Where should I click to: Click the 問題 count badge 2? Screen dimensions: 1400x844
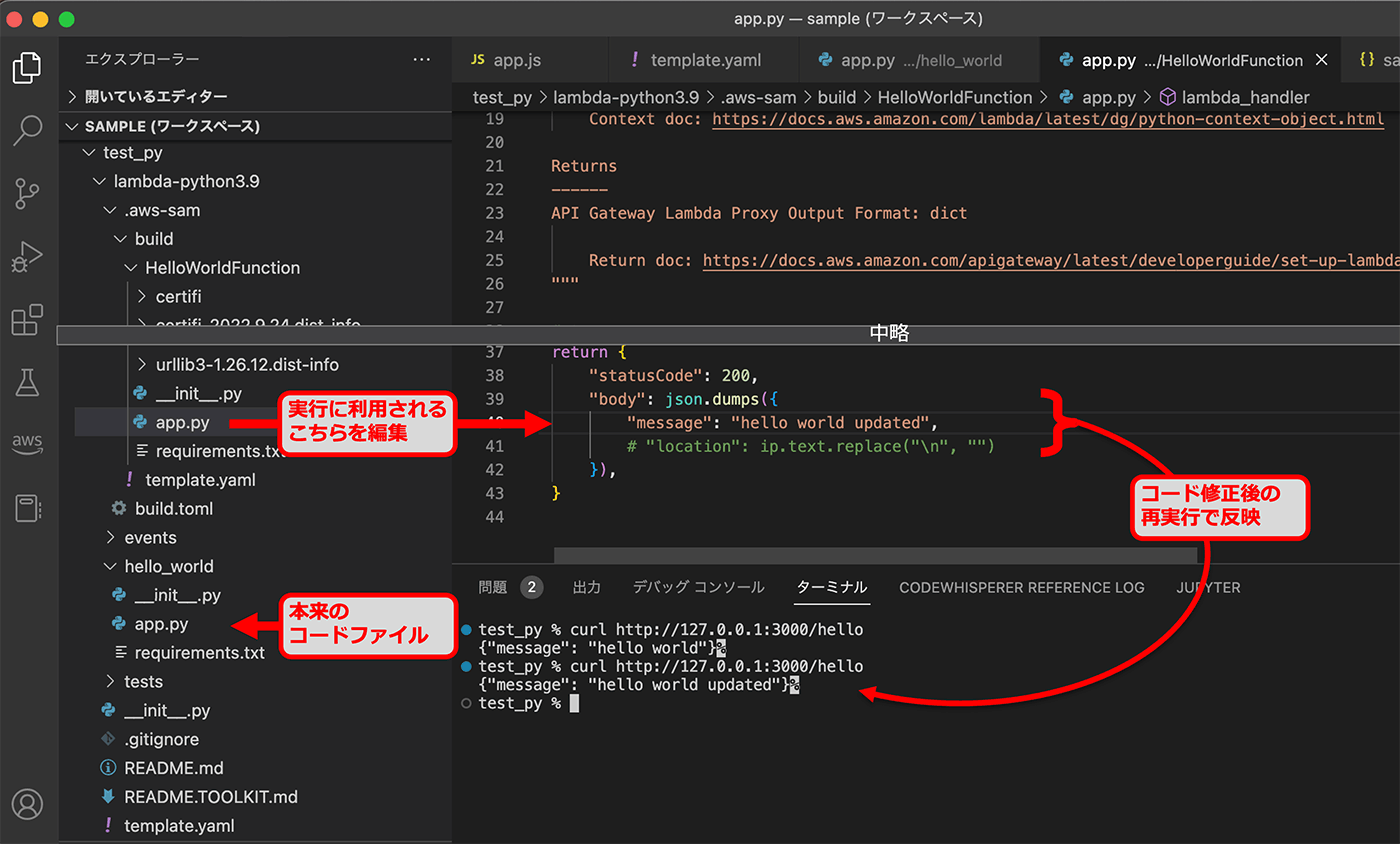click(532, 587)
